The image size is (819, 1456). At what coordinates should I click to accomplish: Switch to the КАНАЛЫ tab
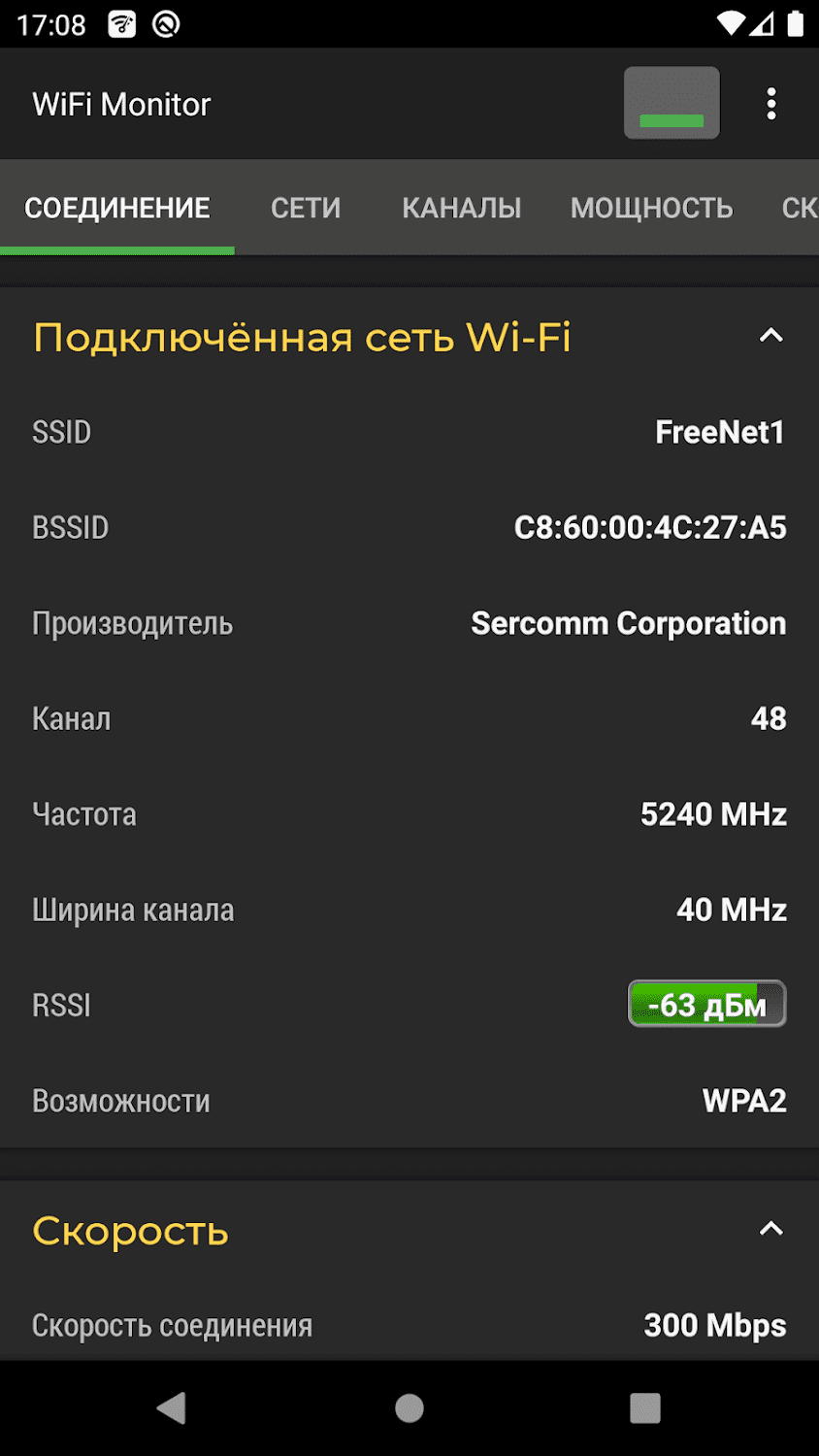coord(462,208)
